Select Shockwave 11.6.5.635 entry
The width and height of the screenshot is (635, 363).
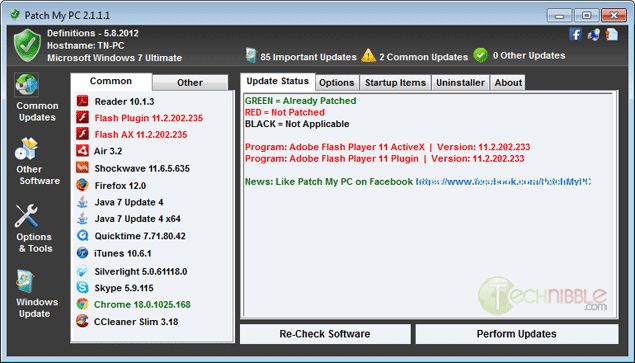142,168
